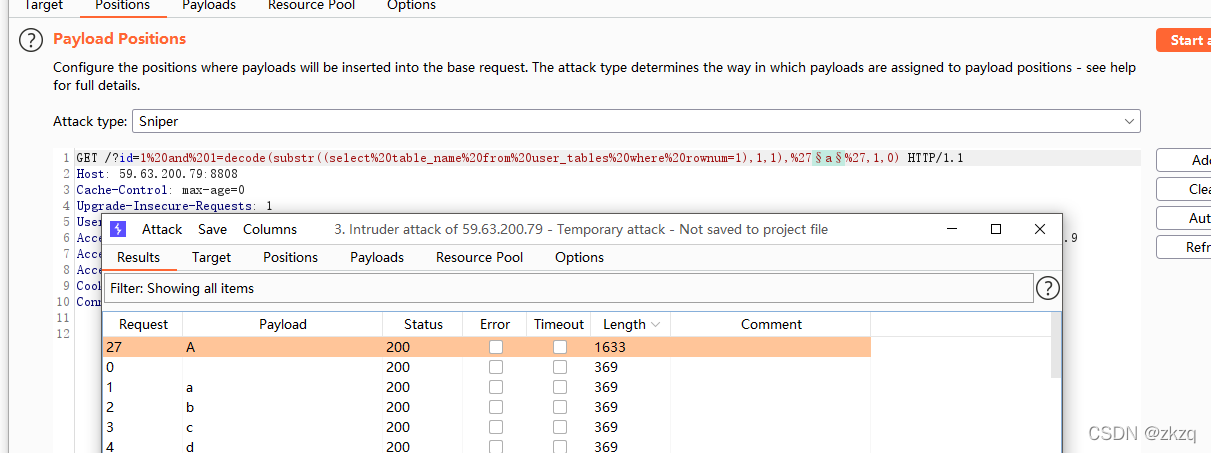Sort results by Length column
This screenshot has width=1211, height=453.
tap(631, 324)
